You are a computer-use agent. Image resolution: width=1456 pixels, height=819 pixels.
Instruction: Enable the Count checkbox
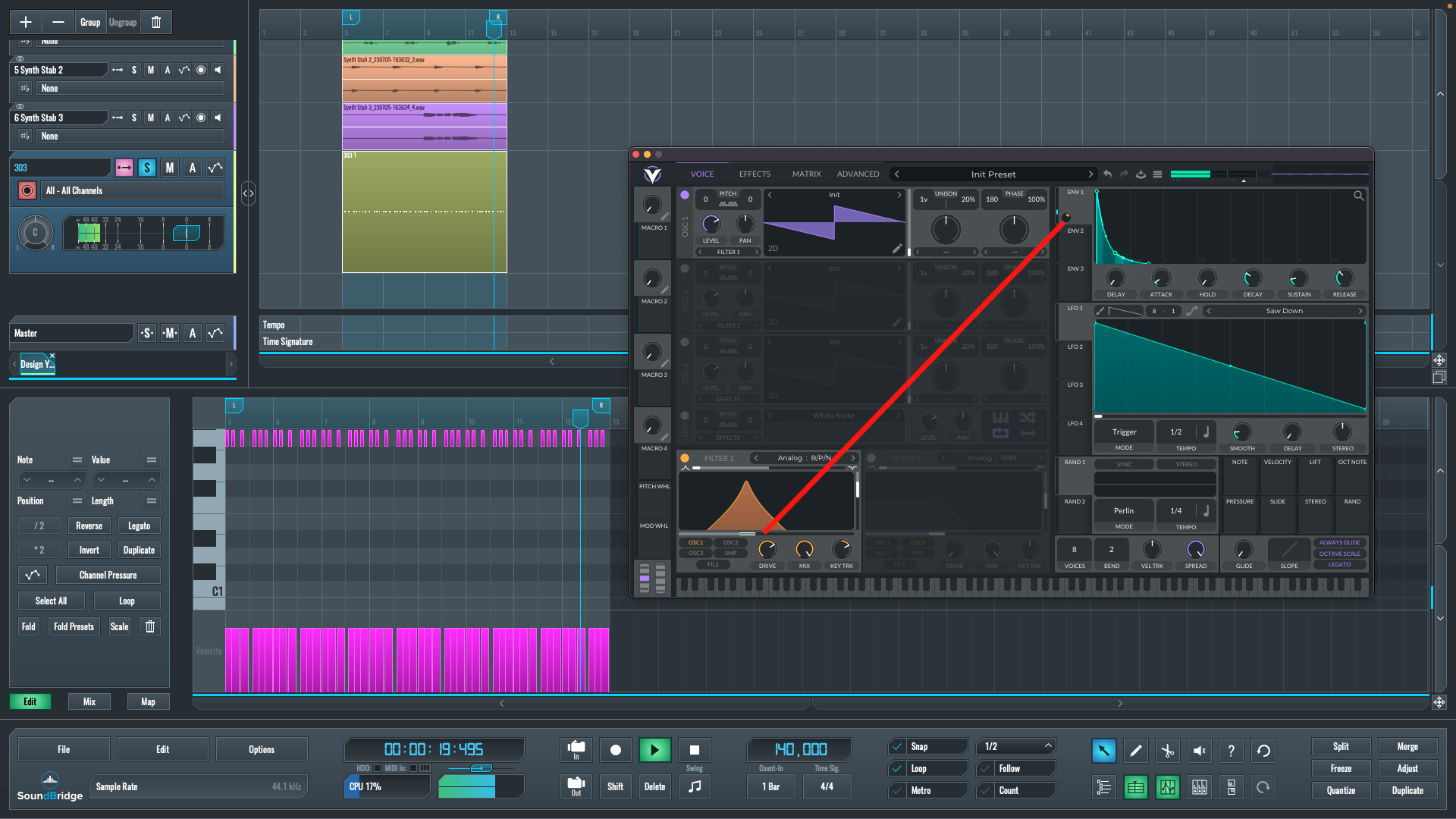point(985,790)
